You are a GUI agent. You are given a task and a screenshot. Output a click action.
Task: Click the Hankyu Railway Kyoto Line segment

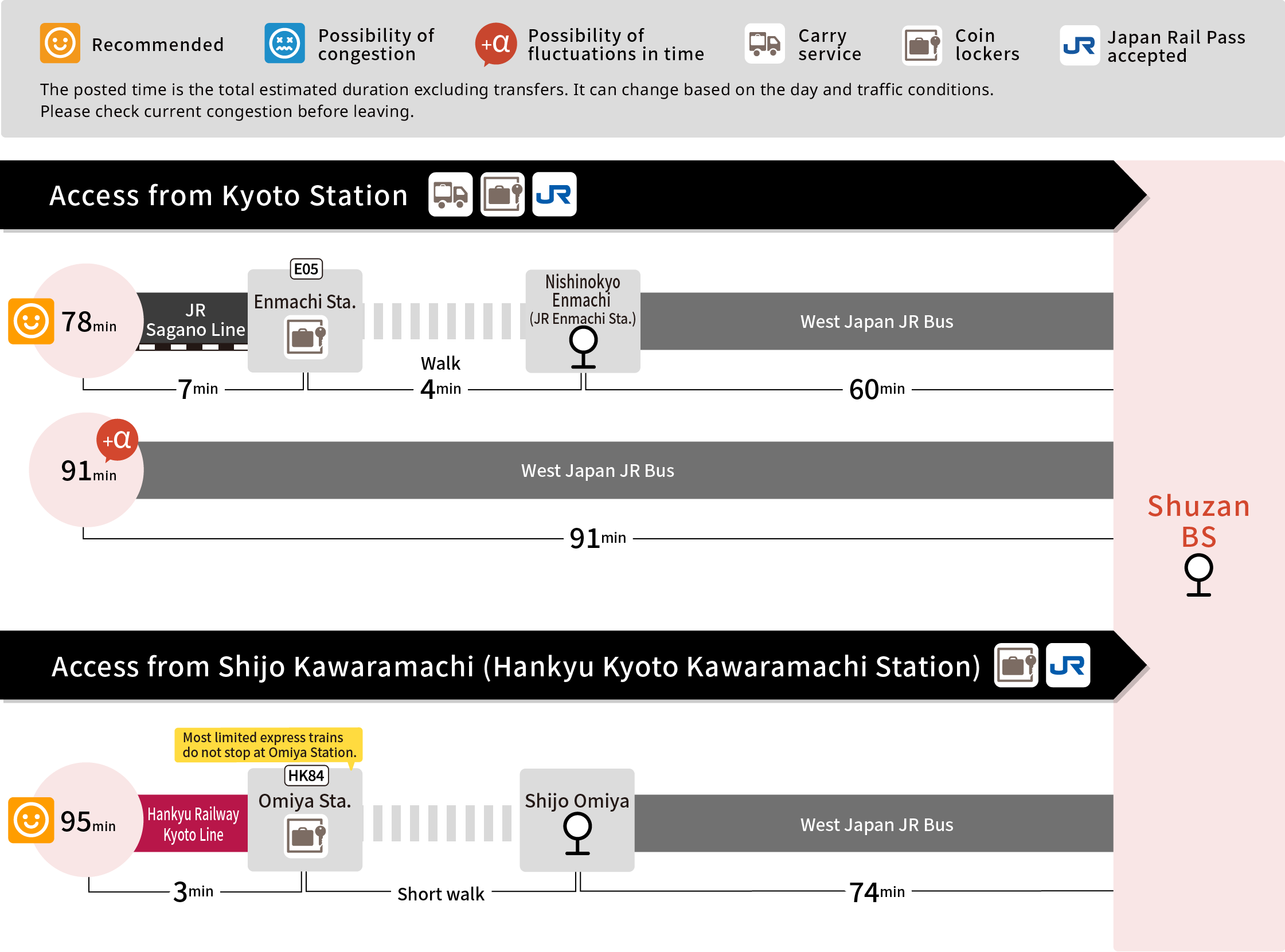point(193,824)
